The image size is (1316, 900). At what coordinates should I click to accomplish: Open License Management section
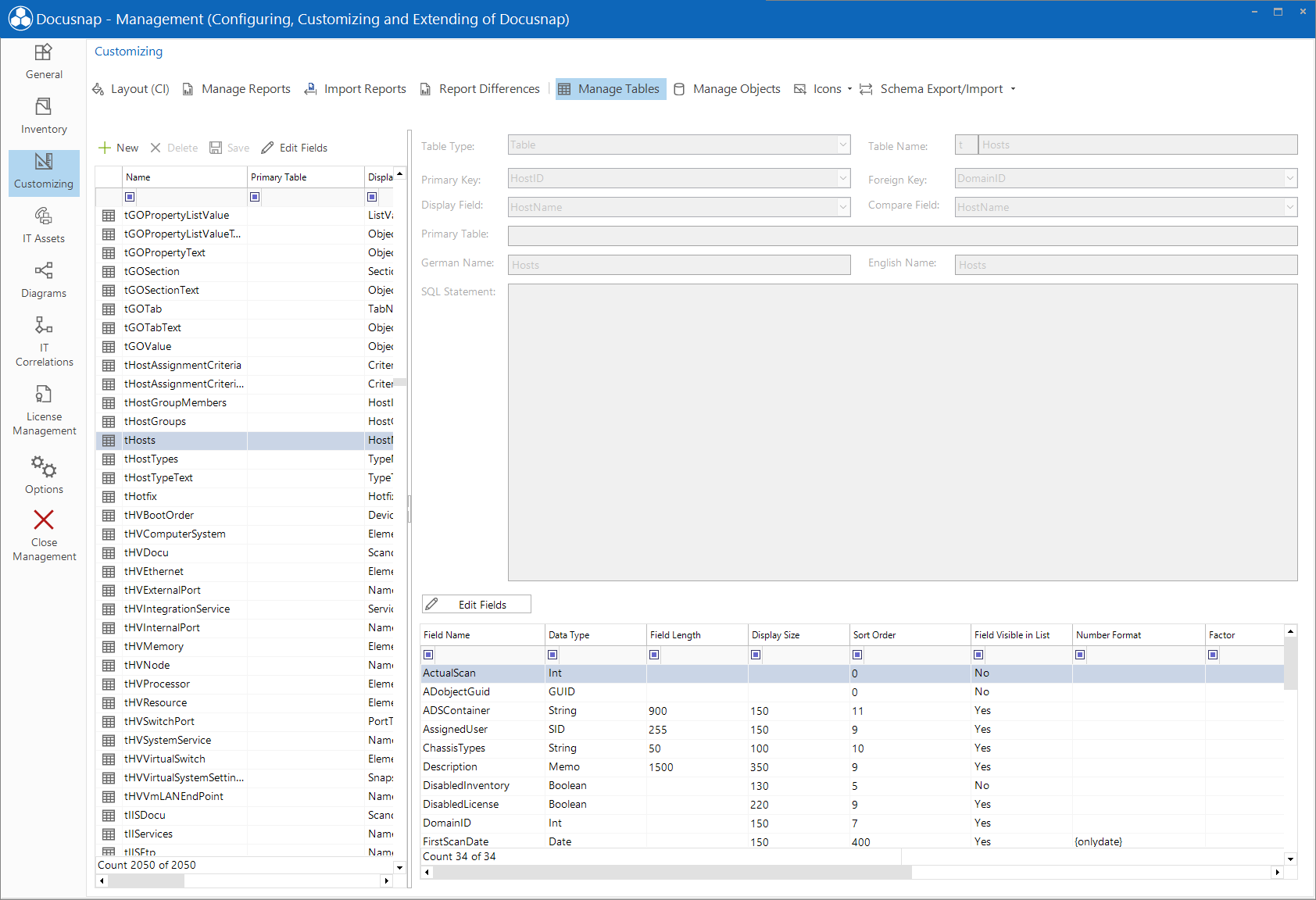[44, 410]
